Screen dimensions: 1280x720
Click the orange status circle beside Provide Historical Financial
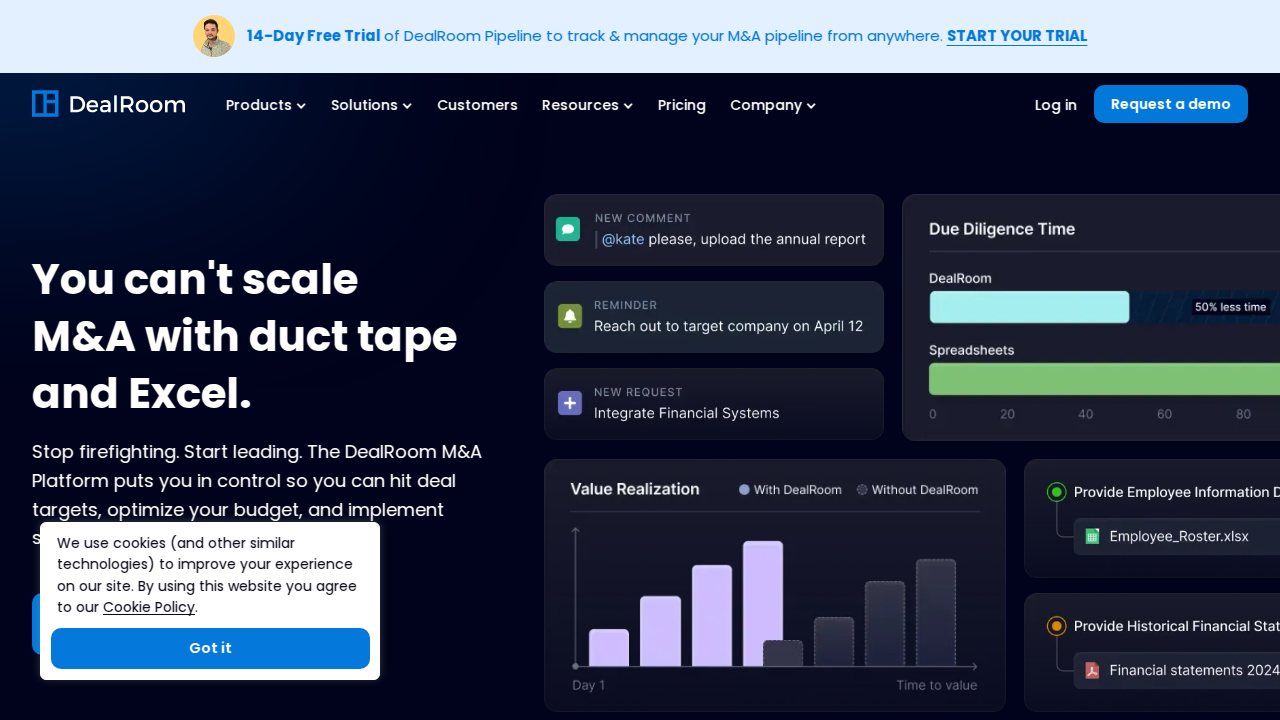tap(1056, 626)
